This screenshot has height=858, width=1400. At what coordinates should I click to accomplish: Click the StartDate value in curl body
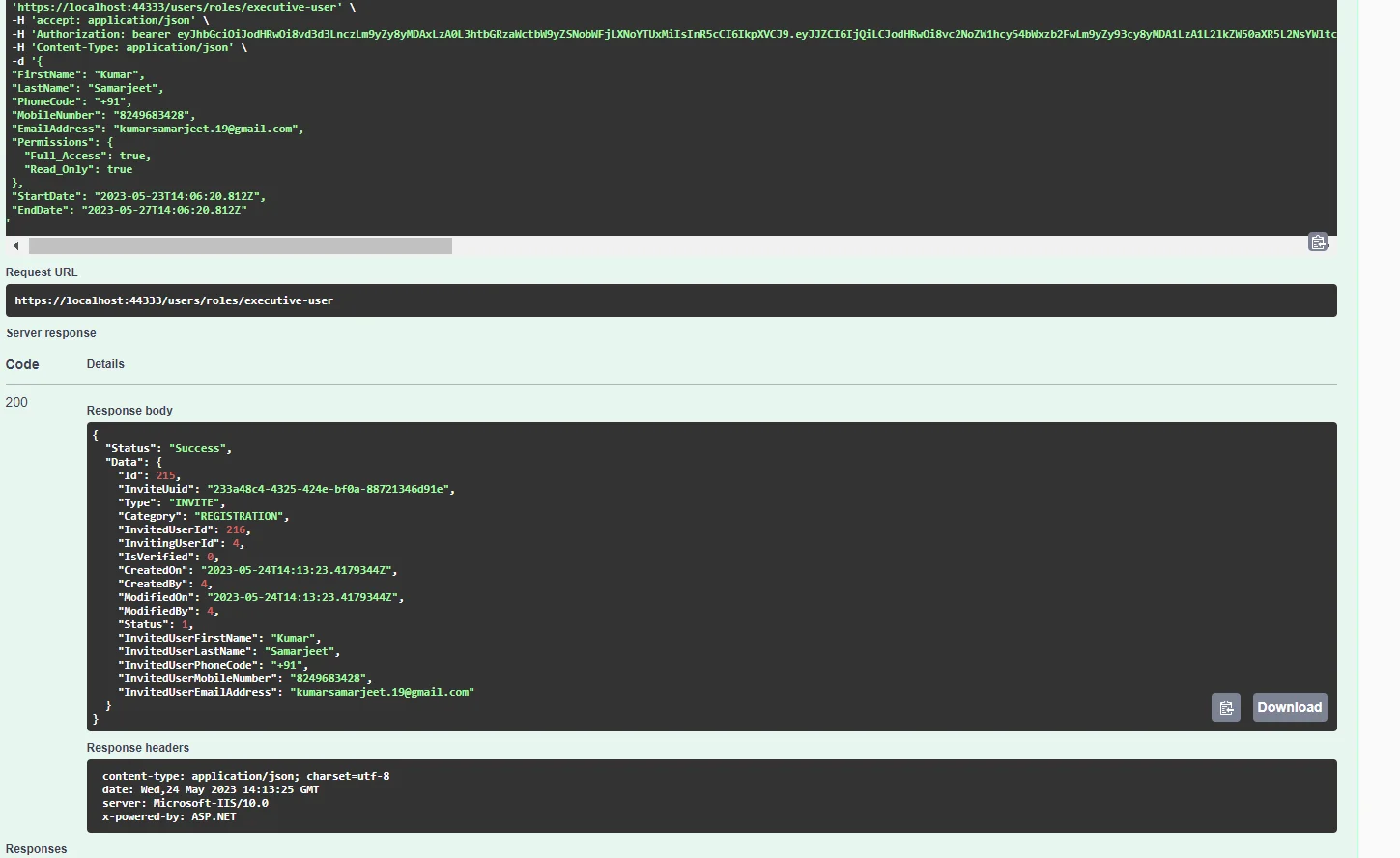point(177,196)
